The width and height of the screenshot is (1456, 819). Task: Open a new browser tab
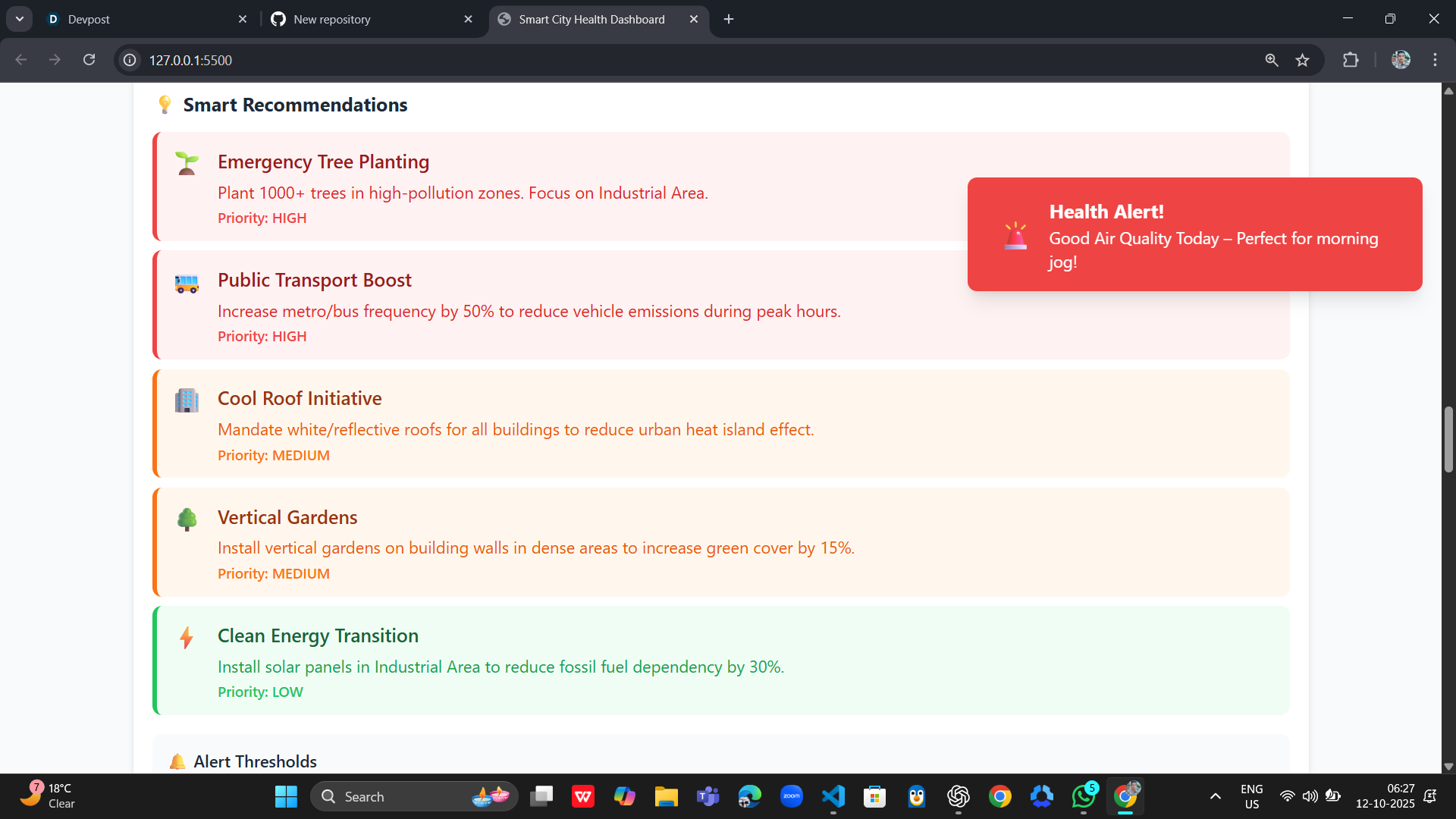[729, 19]
